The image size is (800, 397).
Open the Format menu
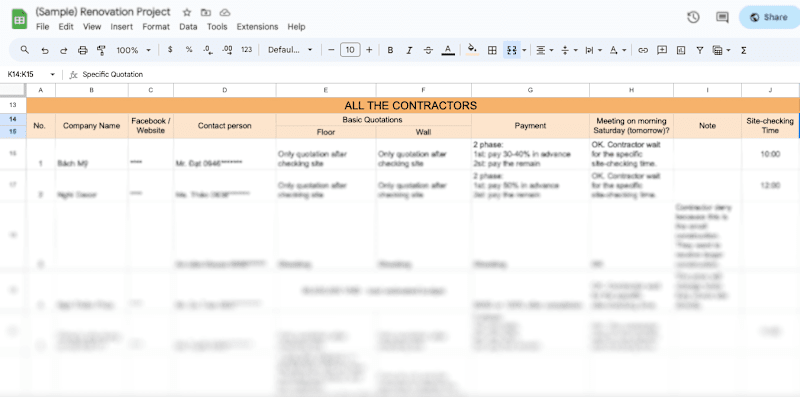[x=156, y=27]
